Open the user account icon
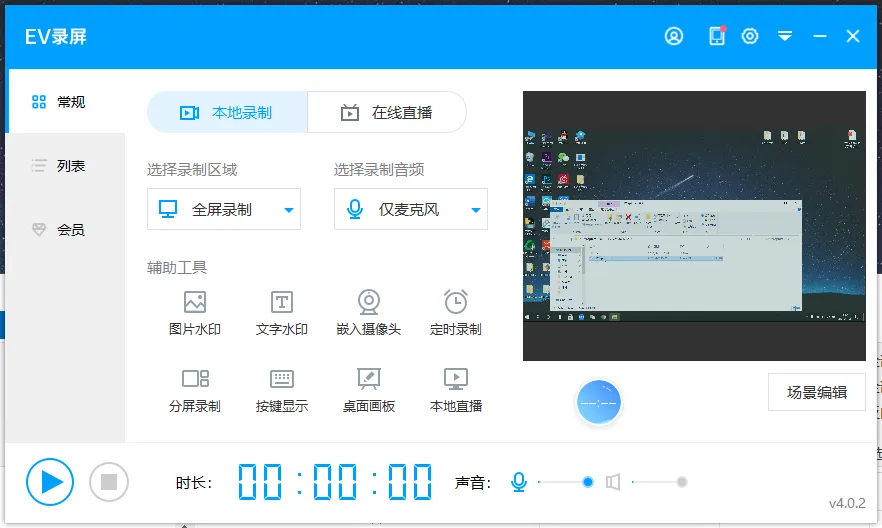Viewport: 882px width, 528px height. [x=673, y=36]
